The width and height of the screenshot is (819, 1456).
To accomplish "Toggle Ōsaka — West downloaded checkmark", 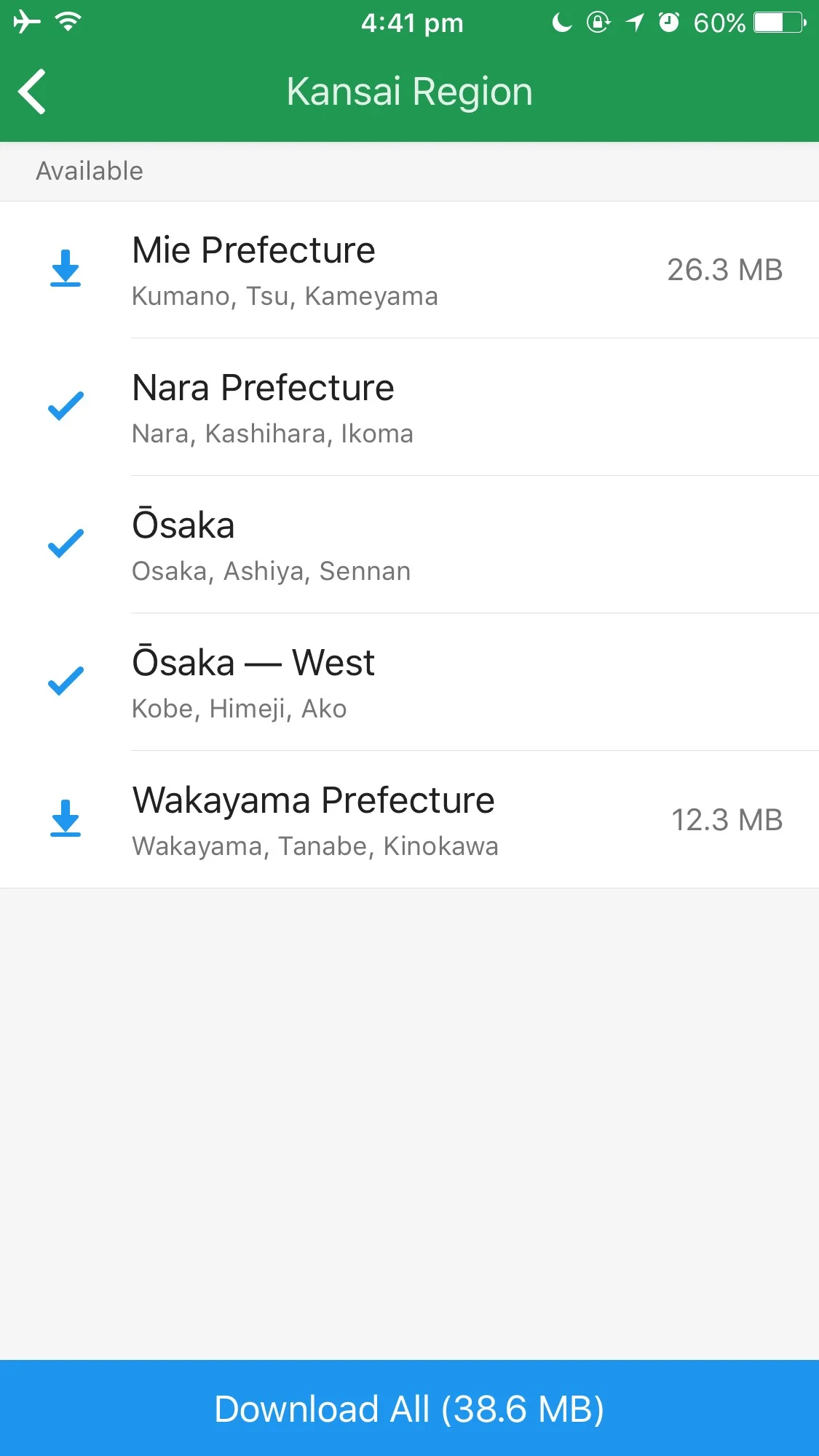I will [66, 681].
